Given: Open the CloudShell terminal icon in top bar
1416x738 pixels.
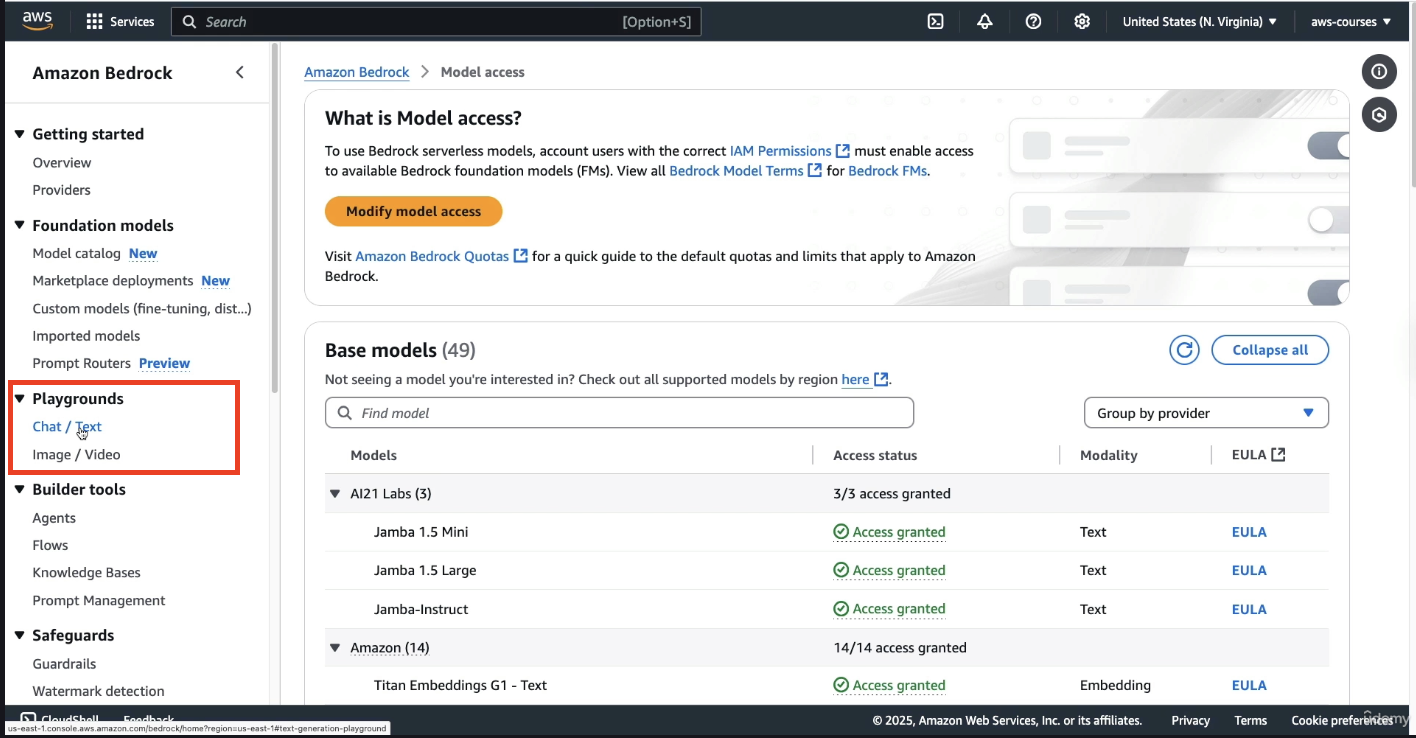Looking at the screenshot, I should 936,21.
